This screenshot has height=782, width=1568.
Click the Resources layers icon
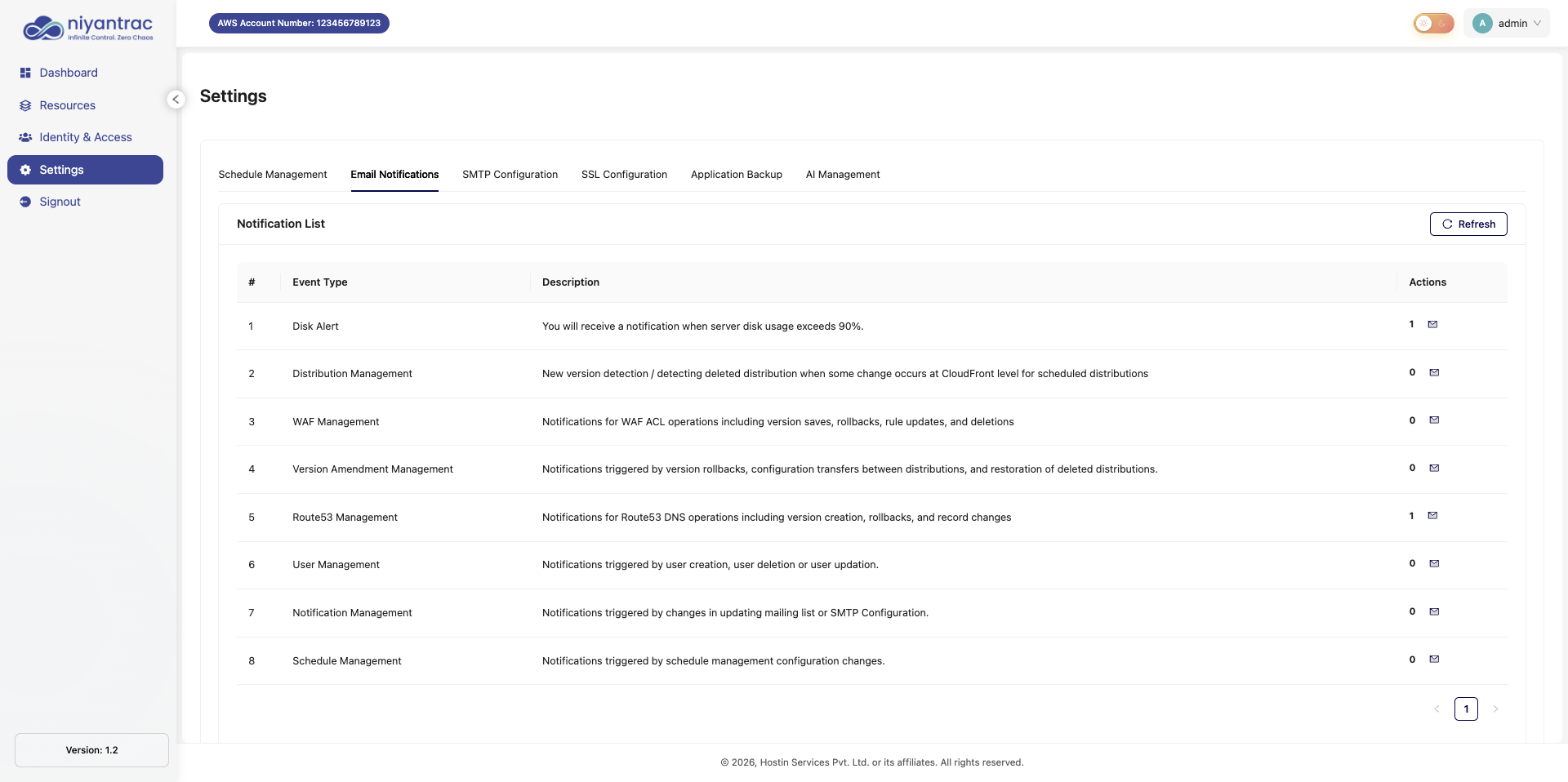pos(25,105)
